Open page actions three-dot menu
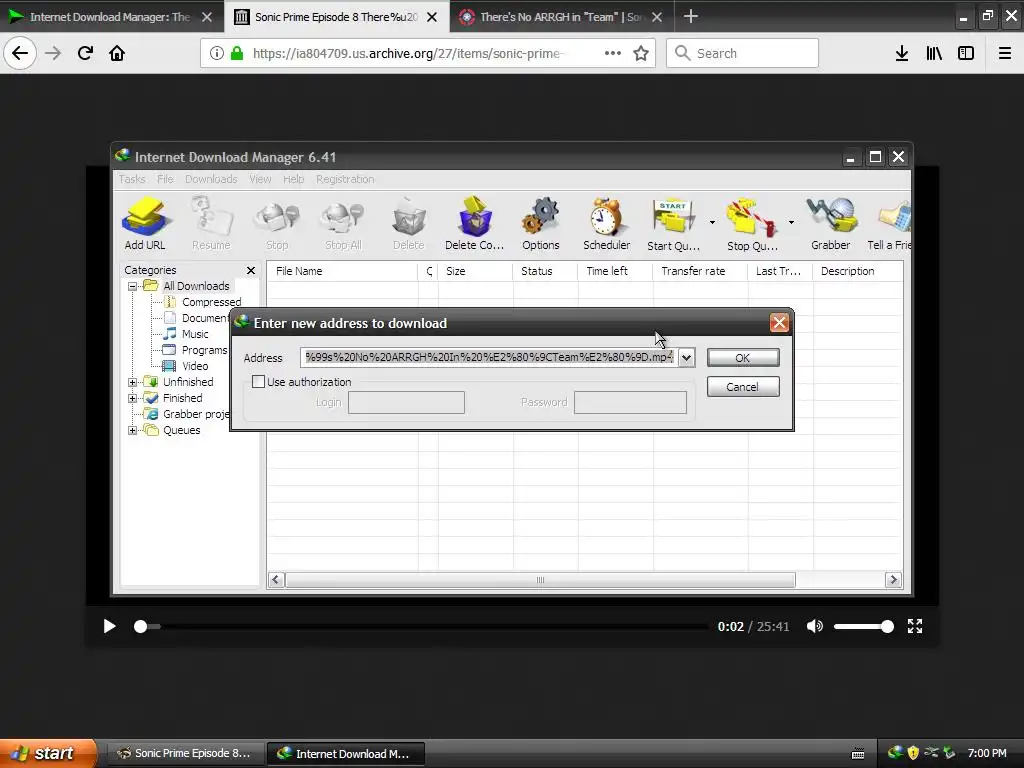 (613, 53)
